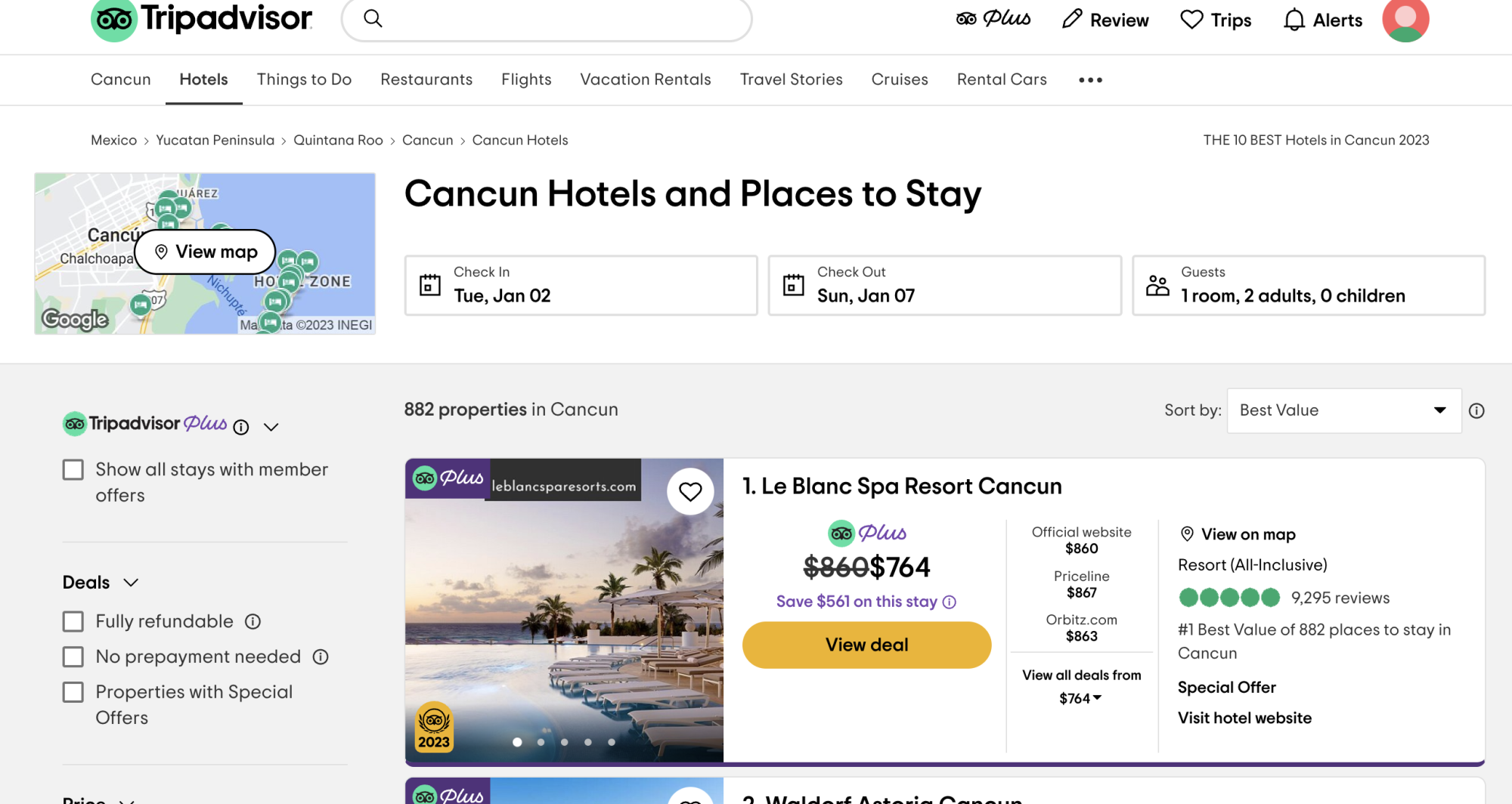
Task: Click the Tripadvisor Plus badge in navbar
Action: 994,18
